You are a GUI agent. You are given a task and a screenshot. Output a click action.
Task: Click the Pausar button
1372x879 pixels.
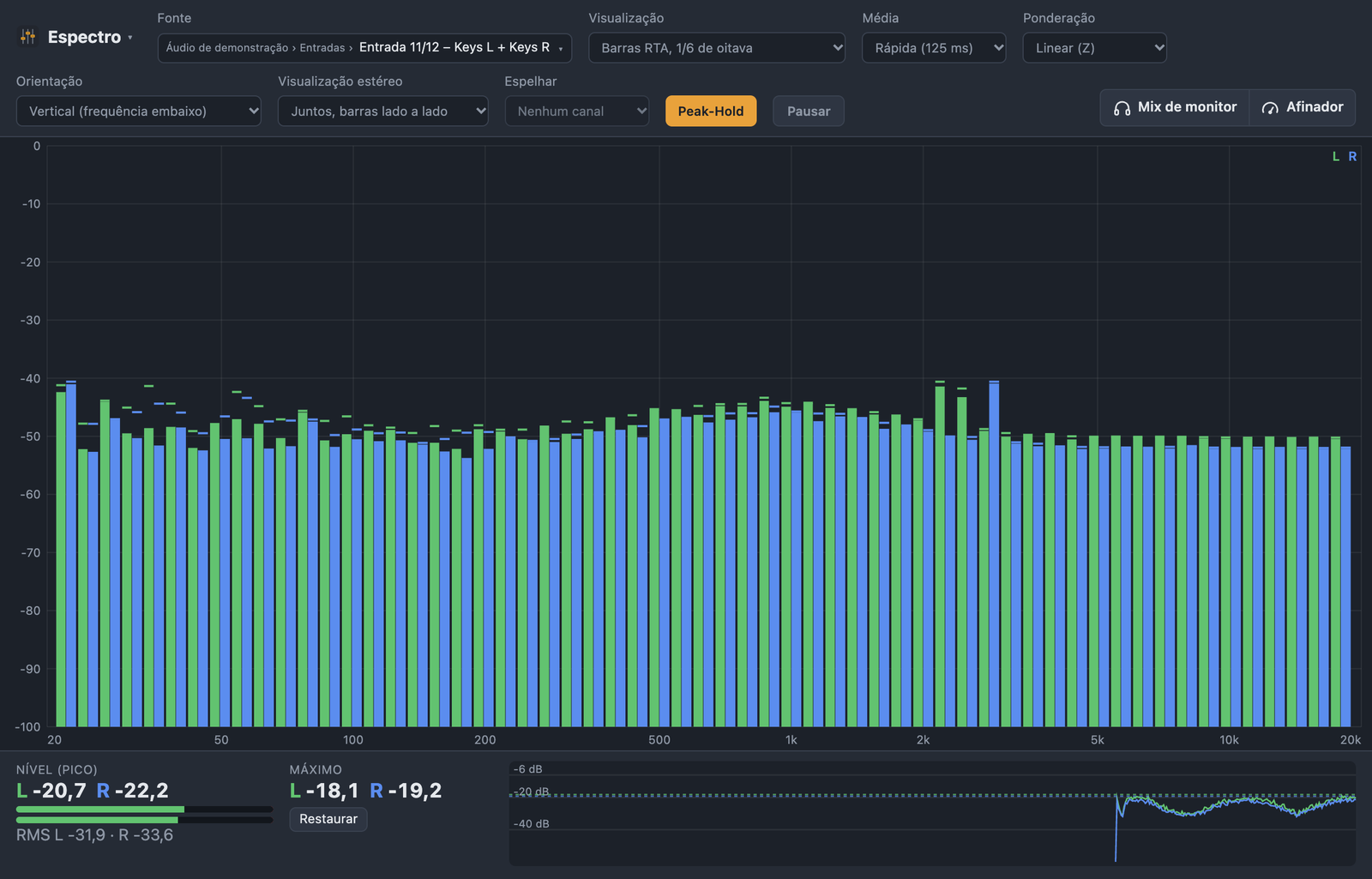pyautogui.click(x=809, y=111)
